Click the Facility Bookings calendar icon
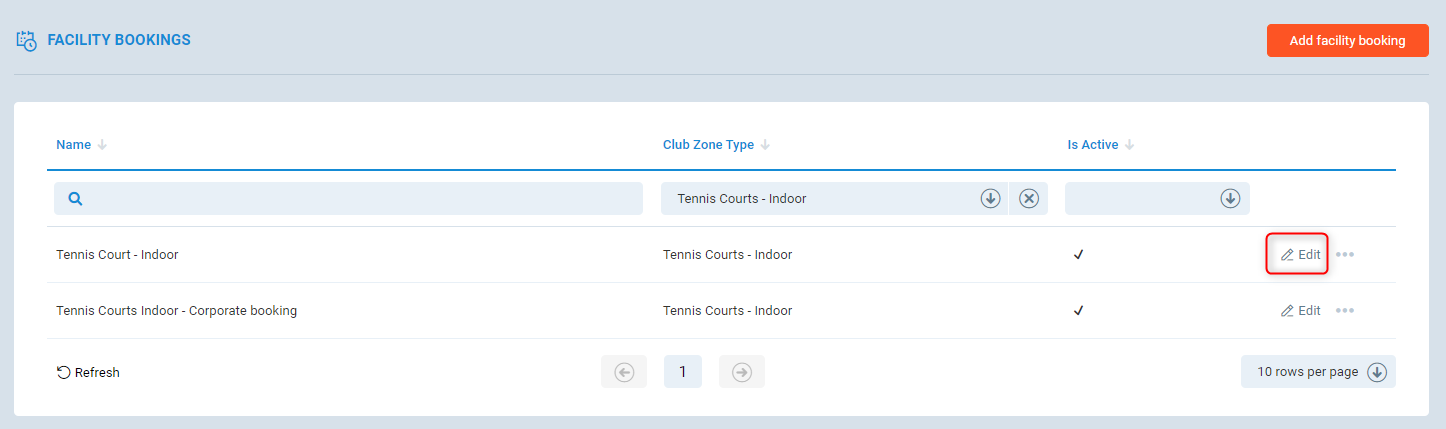The height and width of the screenshot is (429, 1446). pyautogui.click(x=27, y=41)
